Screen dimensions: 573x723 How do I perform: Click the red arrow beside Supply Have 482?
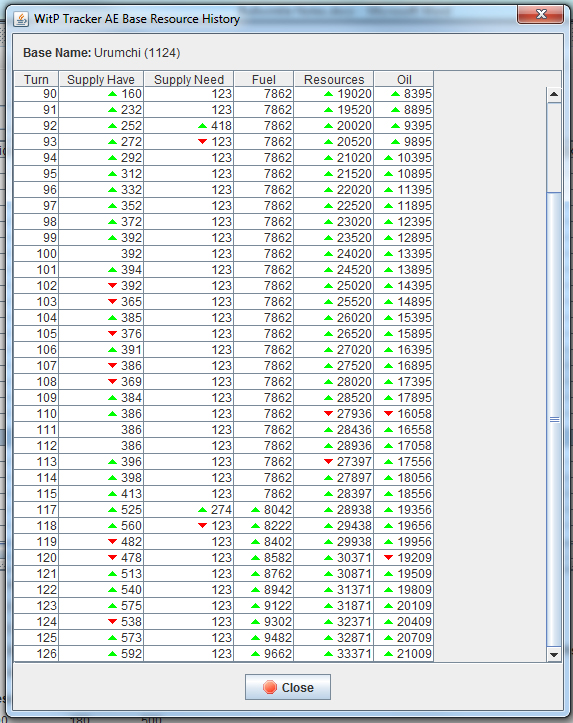(112, 541)
